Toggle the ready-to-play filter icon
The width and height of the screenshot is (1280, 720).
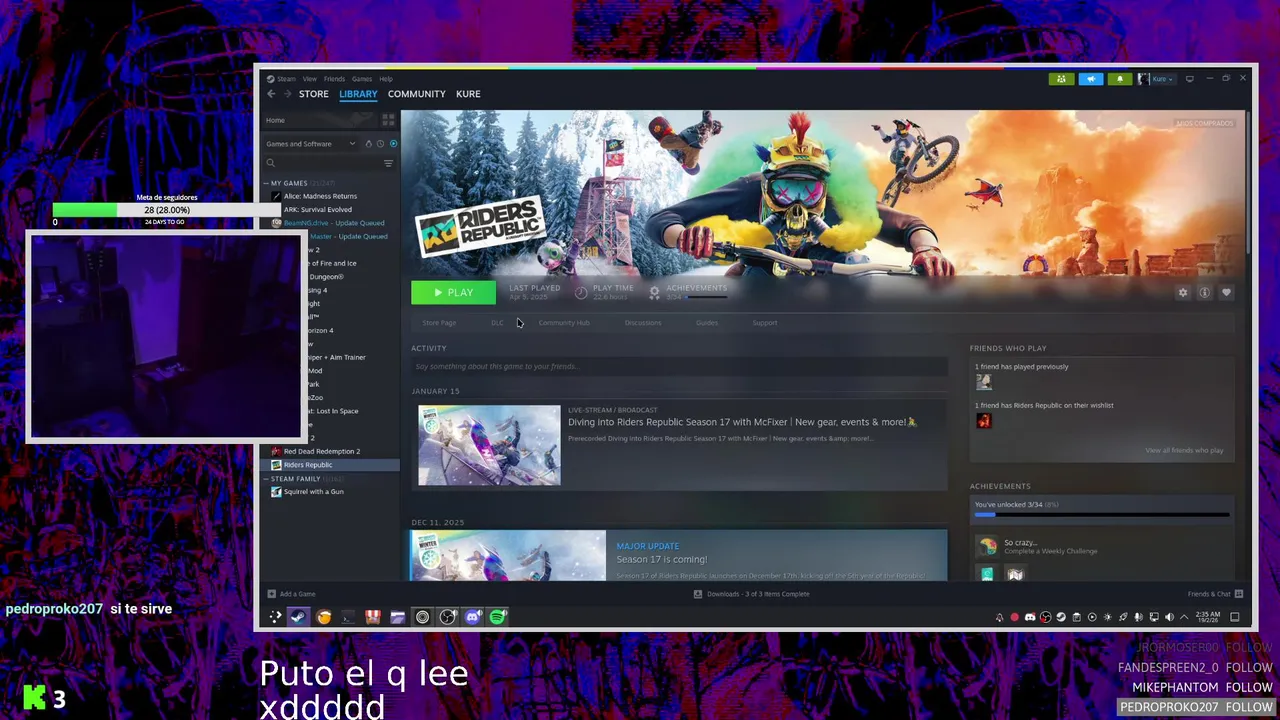(393, 144)
